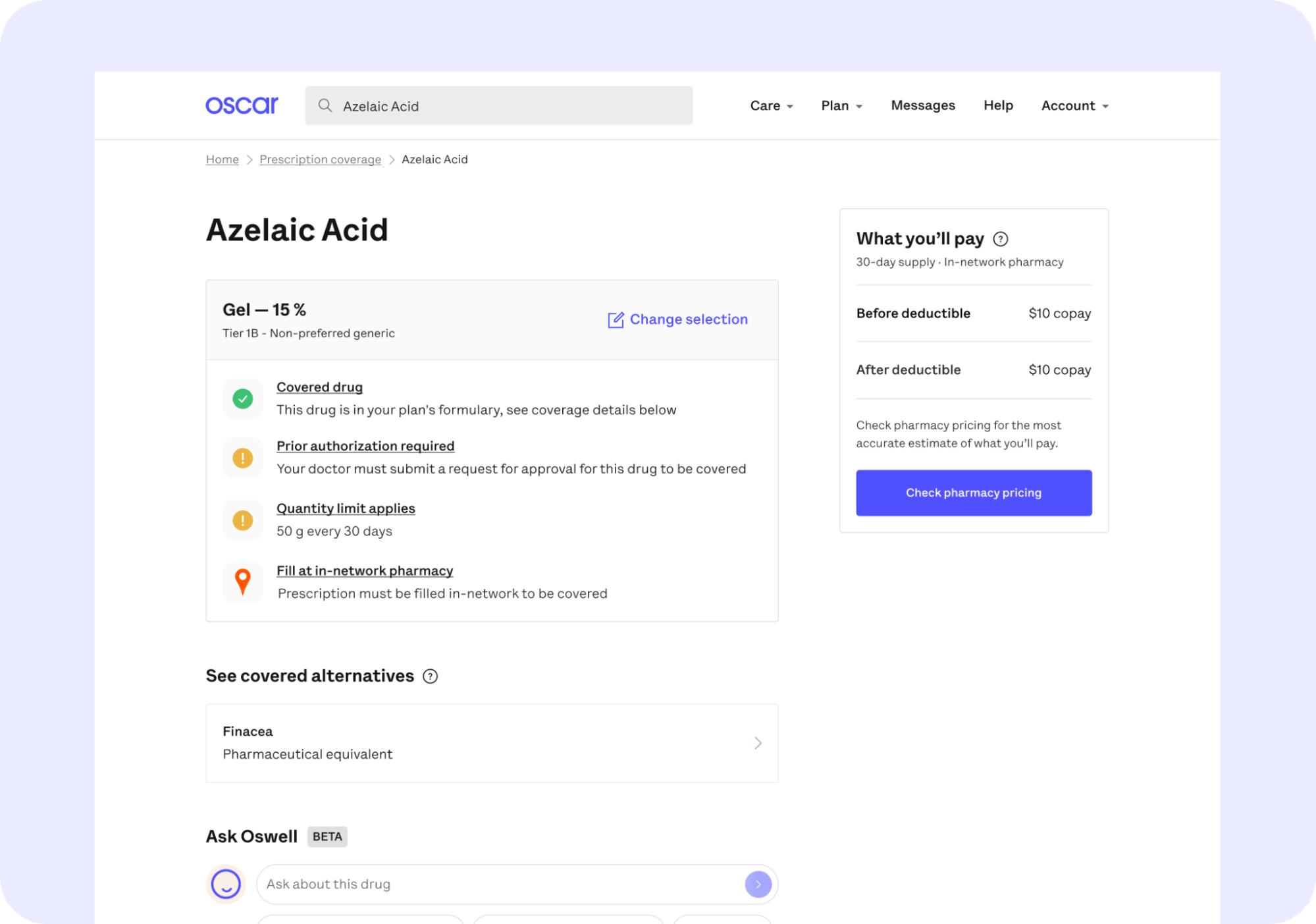
Task: Click Check pharmacy pricing button
Action: click(974, 493)
